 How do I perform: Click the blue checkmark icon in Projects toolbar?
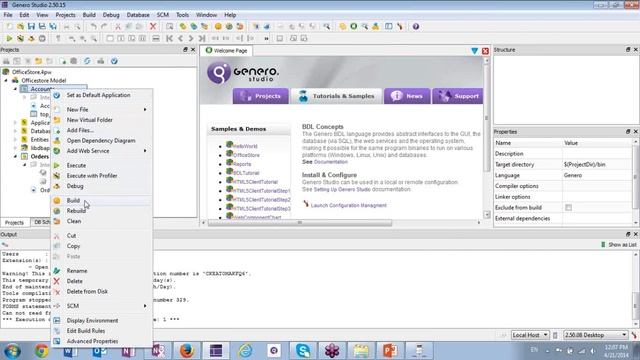[114, 61]
